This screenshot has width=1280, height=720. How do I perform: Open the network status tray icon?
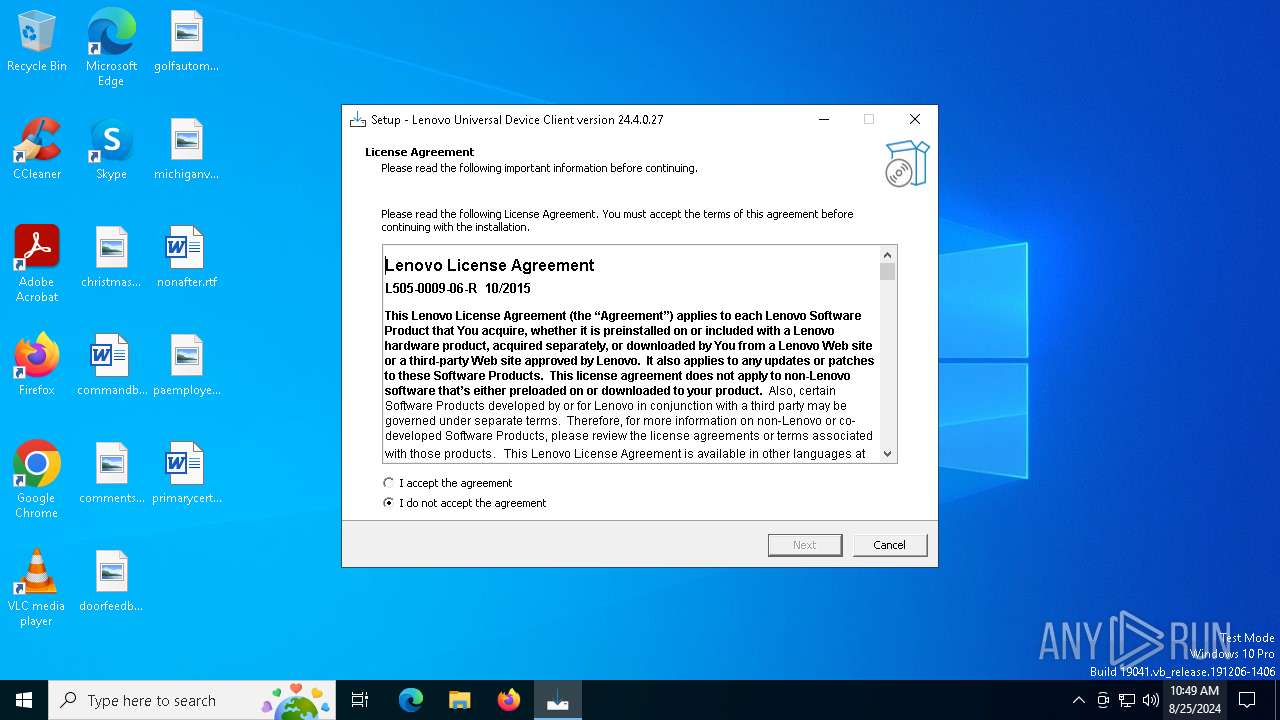click(1127, 700)
